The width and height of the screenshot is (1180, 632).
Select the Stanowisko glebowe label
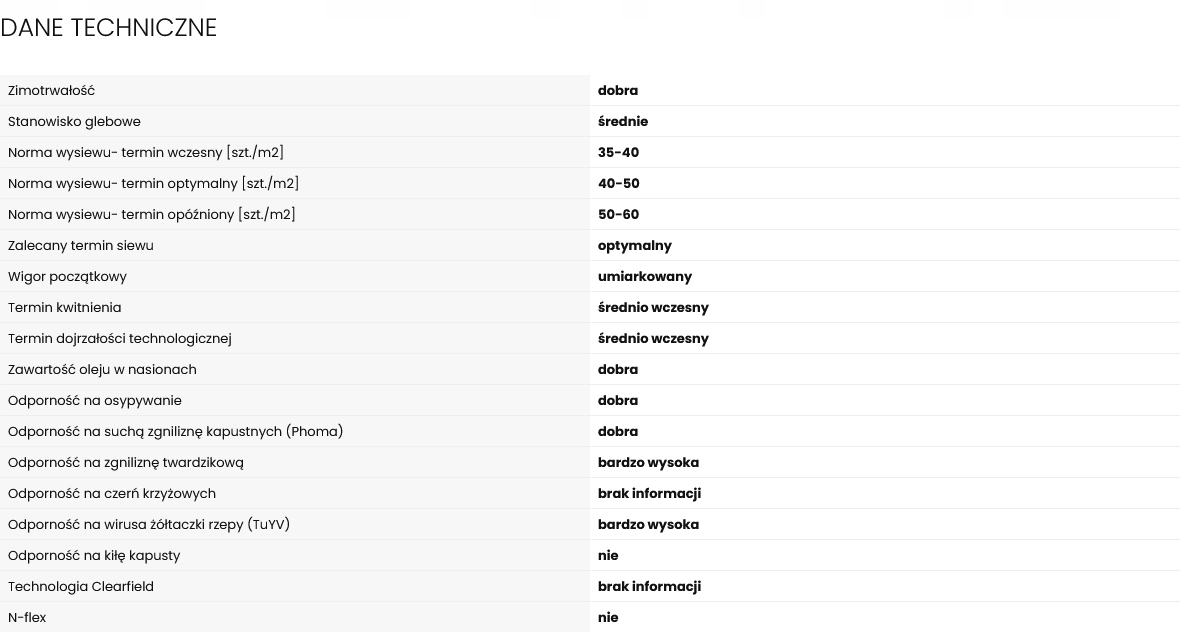[x=74, y=122]
